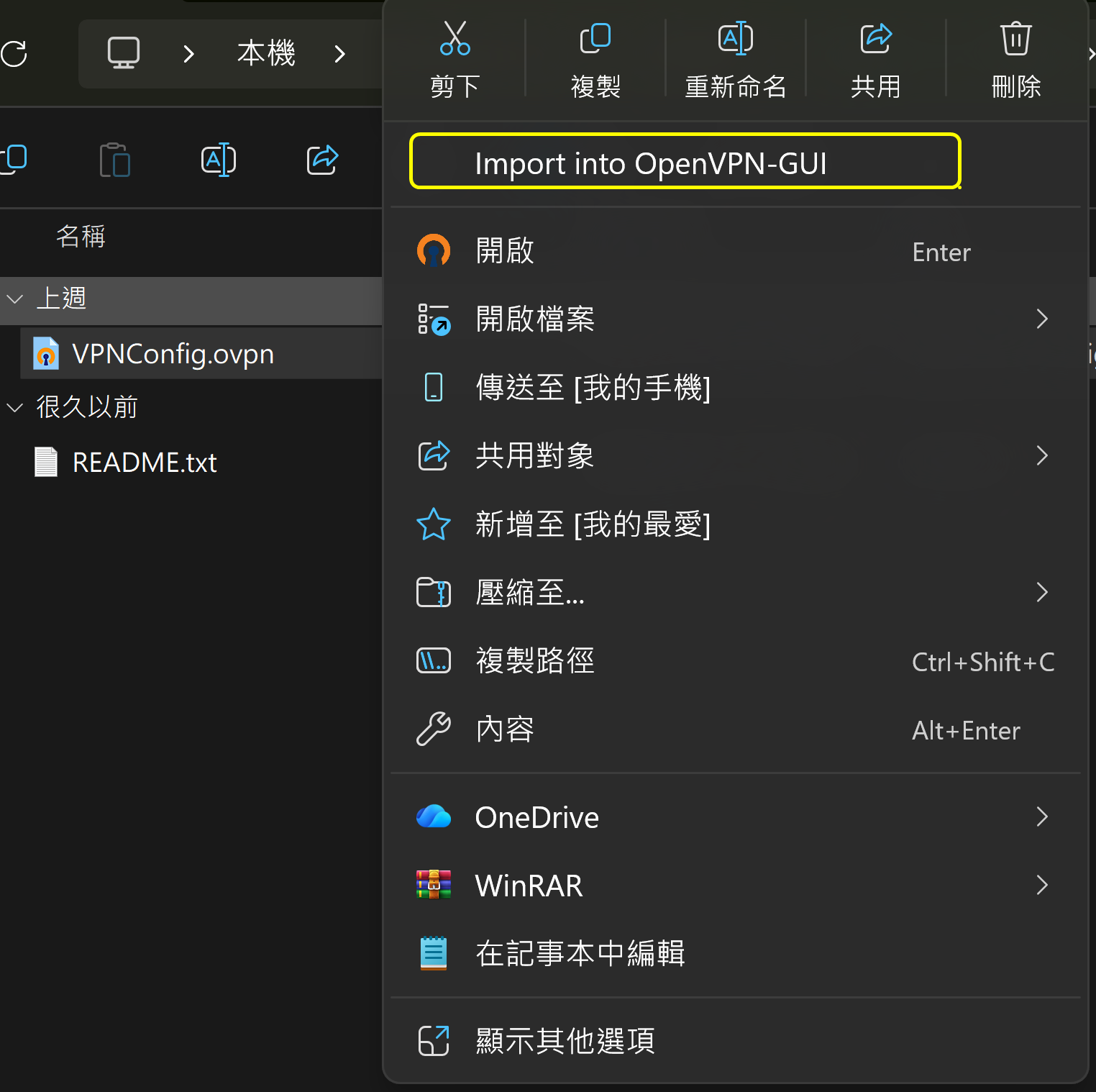This screenshot has height=1092, width=1096.
Task: Open the 開啟檔案 submenu
Action: [x=735, y=319]
